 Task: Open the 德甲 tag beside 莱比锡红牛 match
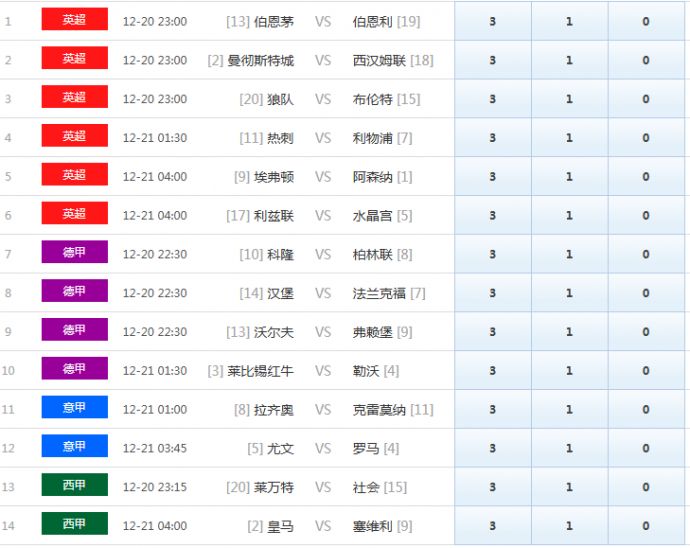click(x=74, y=368)
